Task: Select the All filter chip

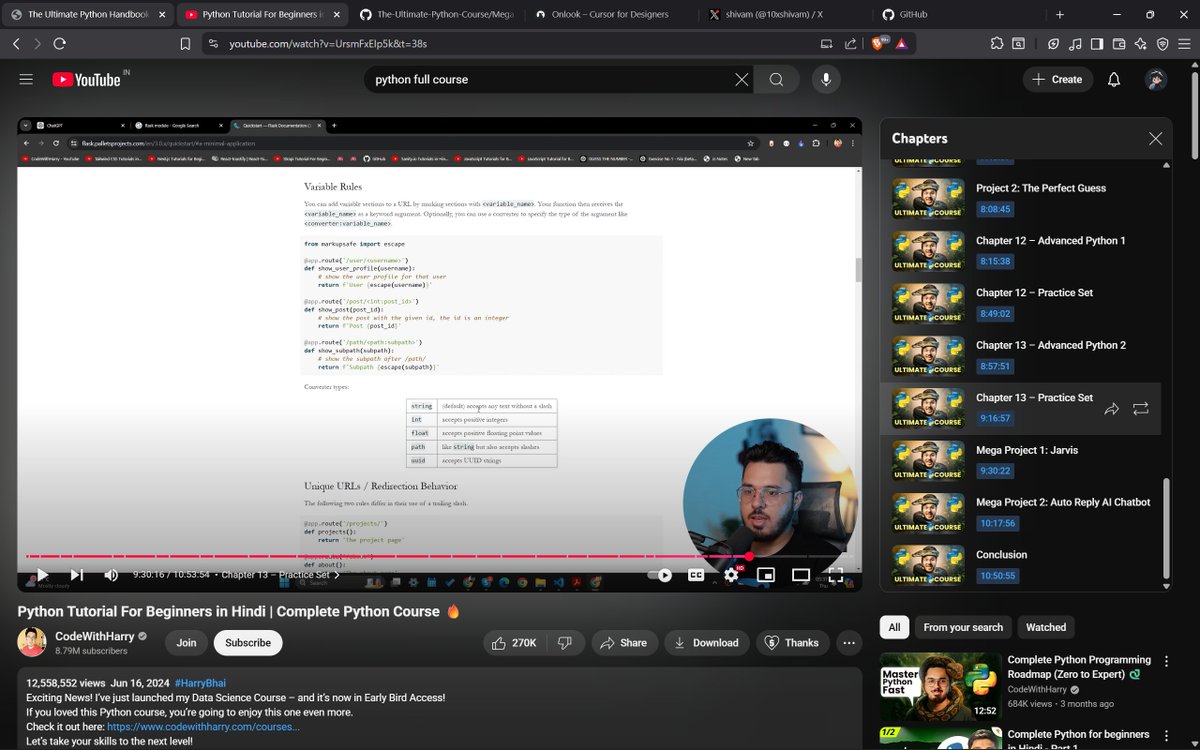Action: [894, 627]
